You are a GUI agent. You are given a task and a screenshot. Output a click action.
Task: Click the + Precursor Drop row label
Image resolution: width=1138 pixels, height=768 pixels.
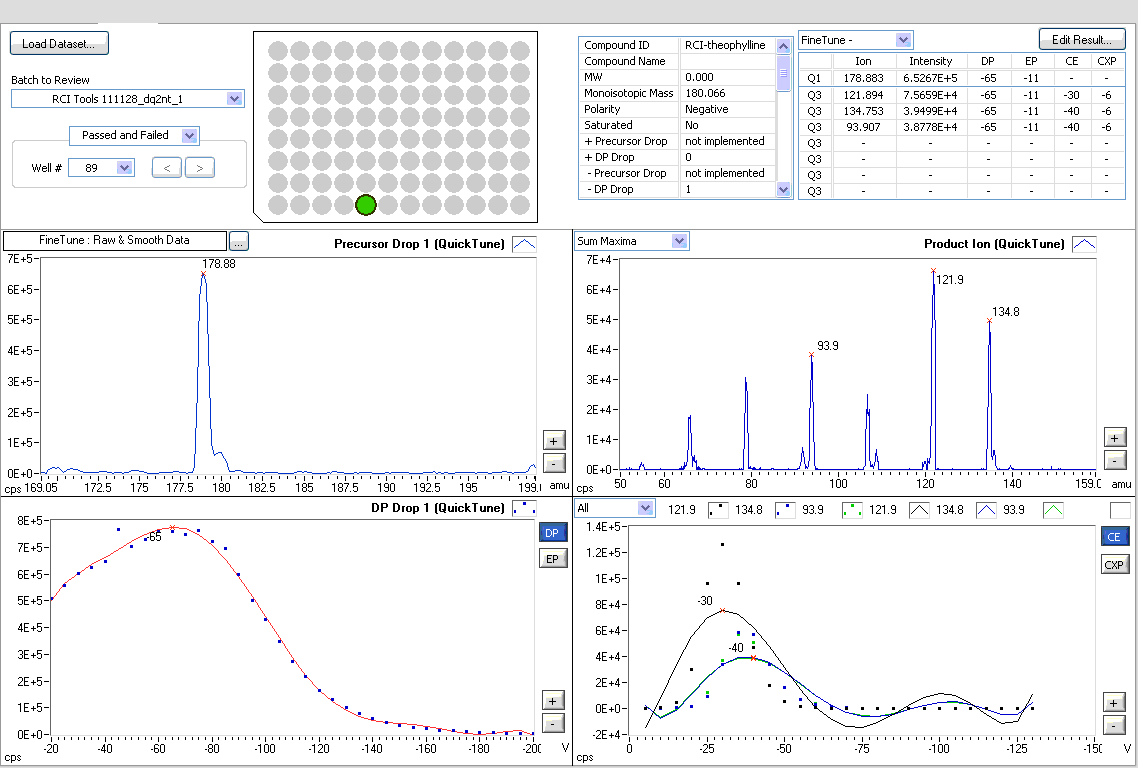[x=629, y=141]
